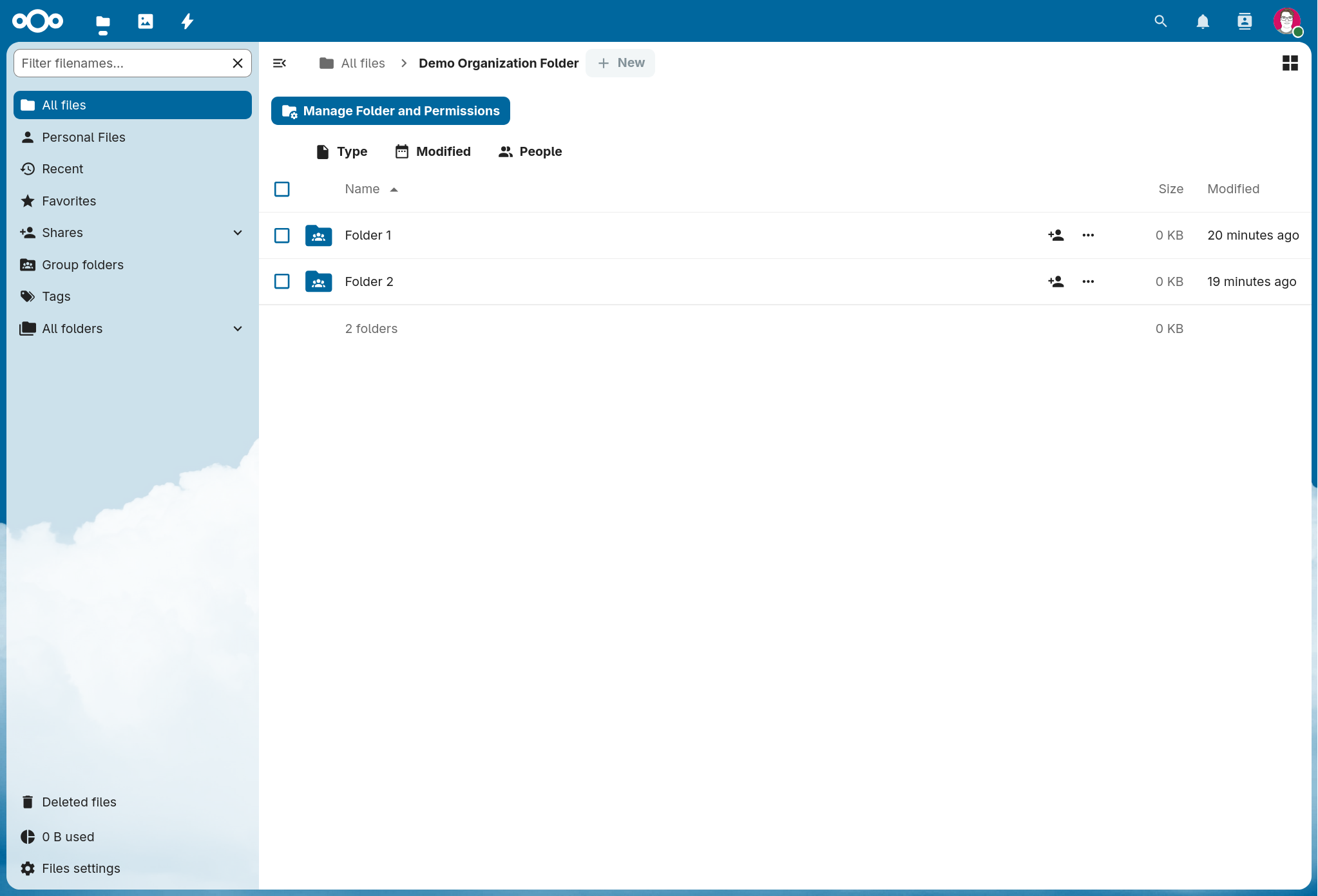Collapse the navigation sidebar toggle
Image resolution: width=1318 pixels, height=896 pixels.
click(x=280, y=63)
